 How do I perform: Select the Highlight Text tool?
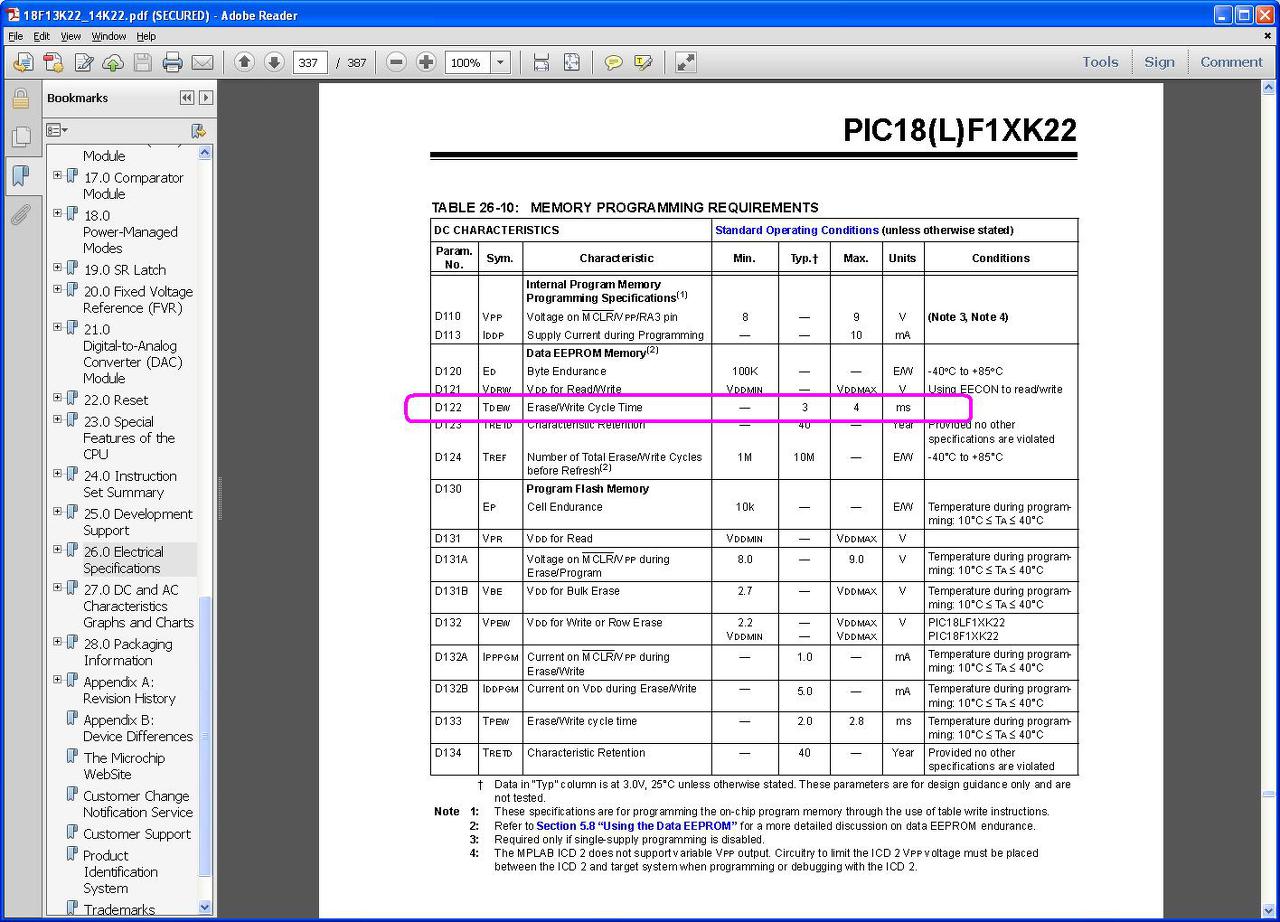pos(643,62)
